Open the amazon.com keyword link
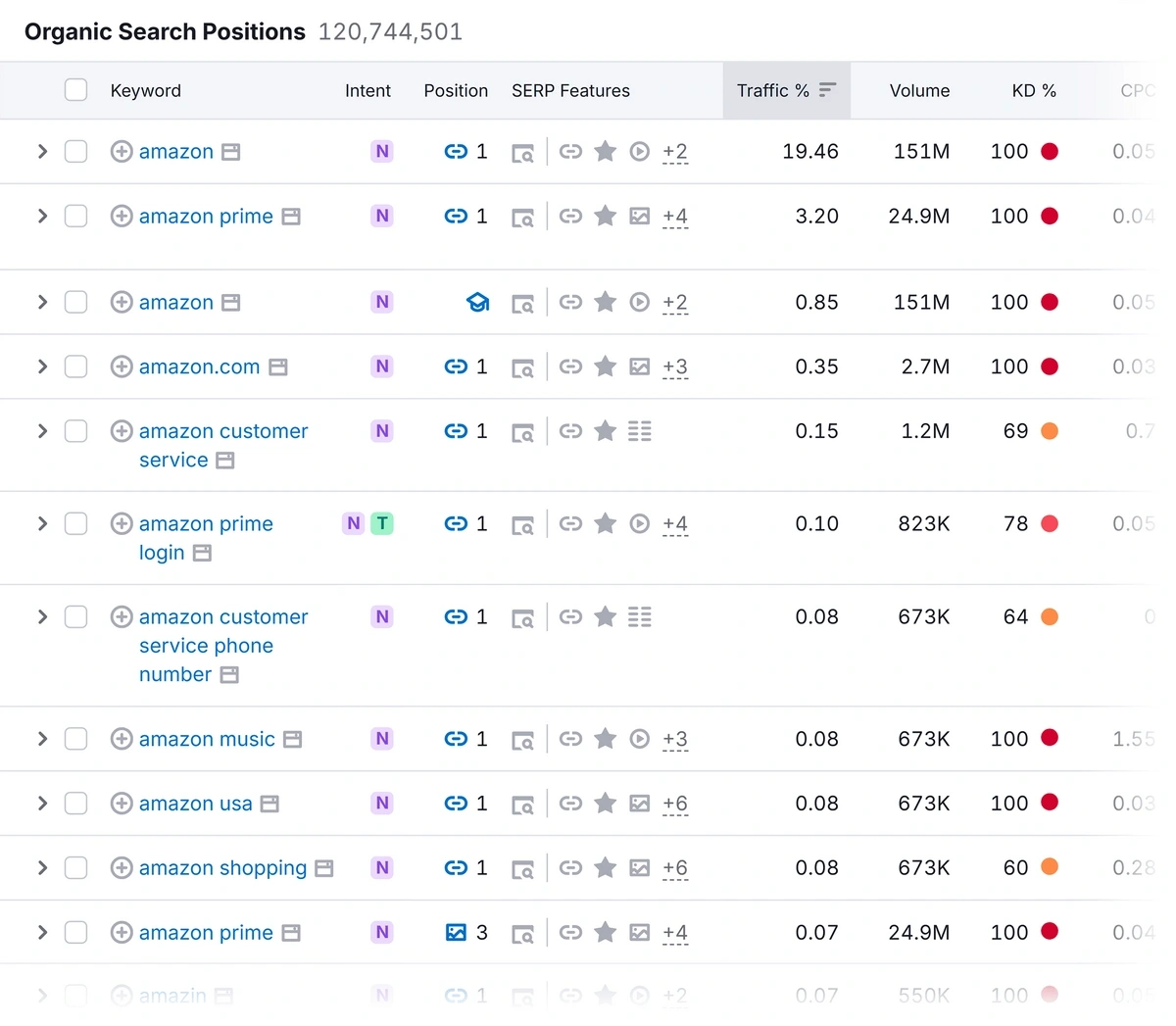The height and width of the screenshot is (1026, 1176). [x=200, y=366]
